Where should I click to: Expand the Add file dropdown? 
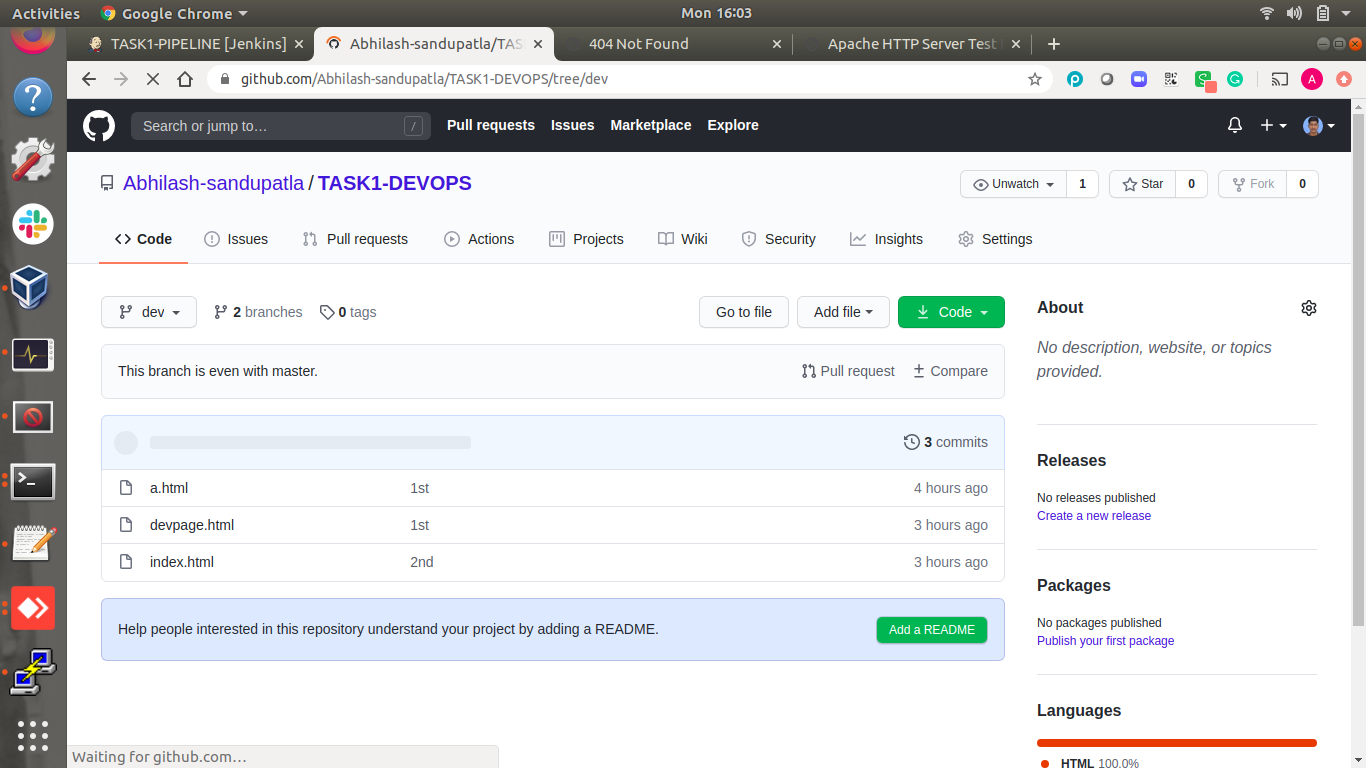(843, 312)
